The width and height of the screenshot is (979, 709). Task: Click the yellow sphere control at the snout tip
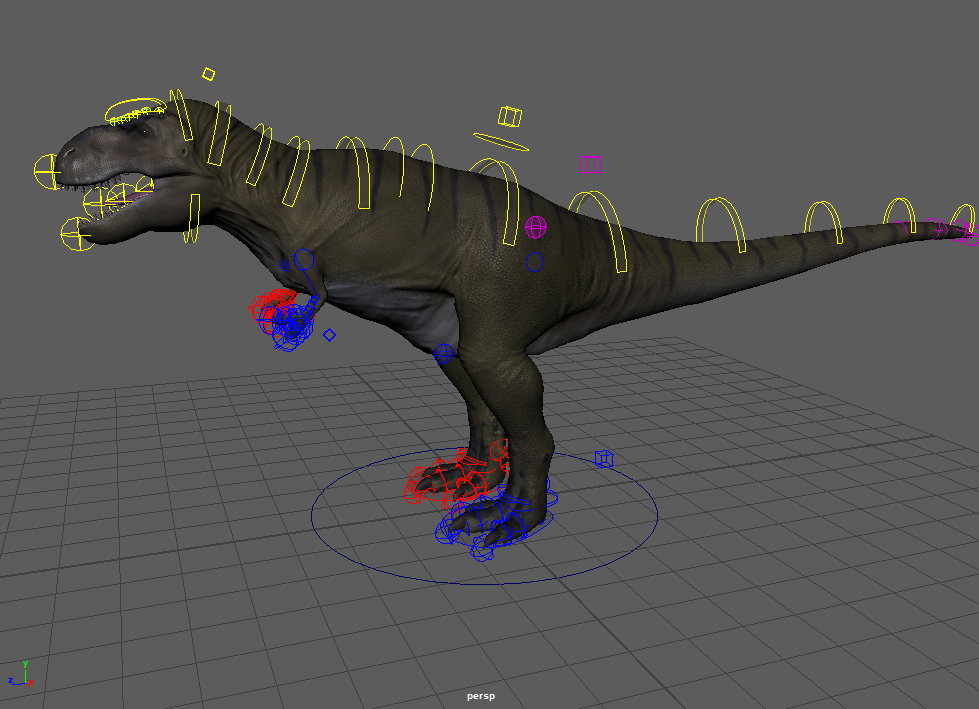pos(47,171)
